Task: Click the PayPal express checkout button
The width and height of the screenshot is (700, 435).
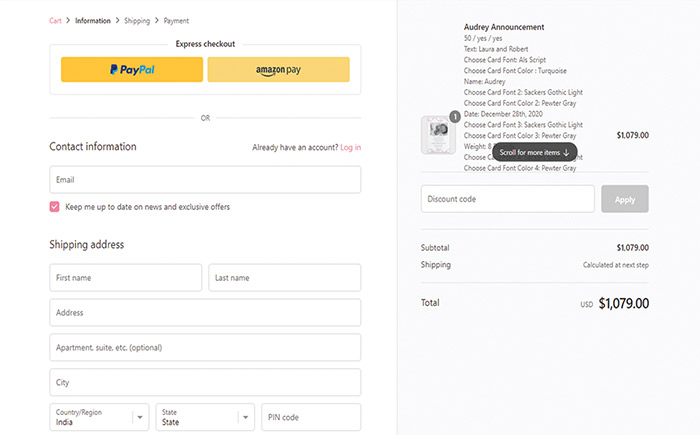Action: [x=132, y=70]
